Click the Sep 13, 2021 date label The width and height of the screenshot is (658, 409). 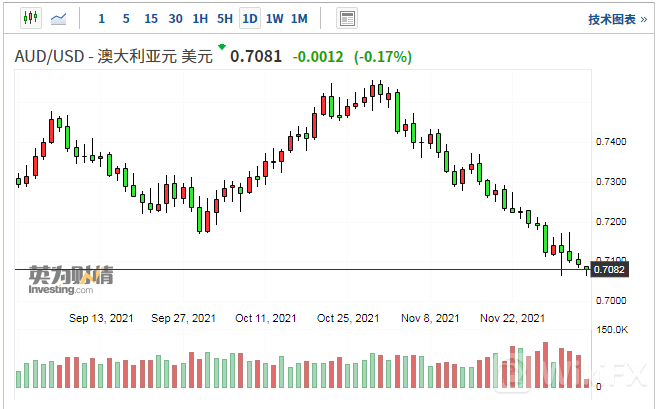101,318
